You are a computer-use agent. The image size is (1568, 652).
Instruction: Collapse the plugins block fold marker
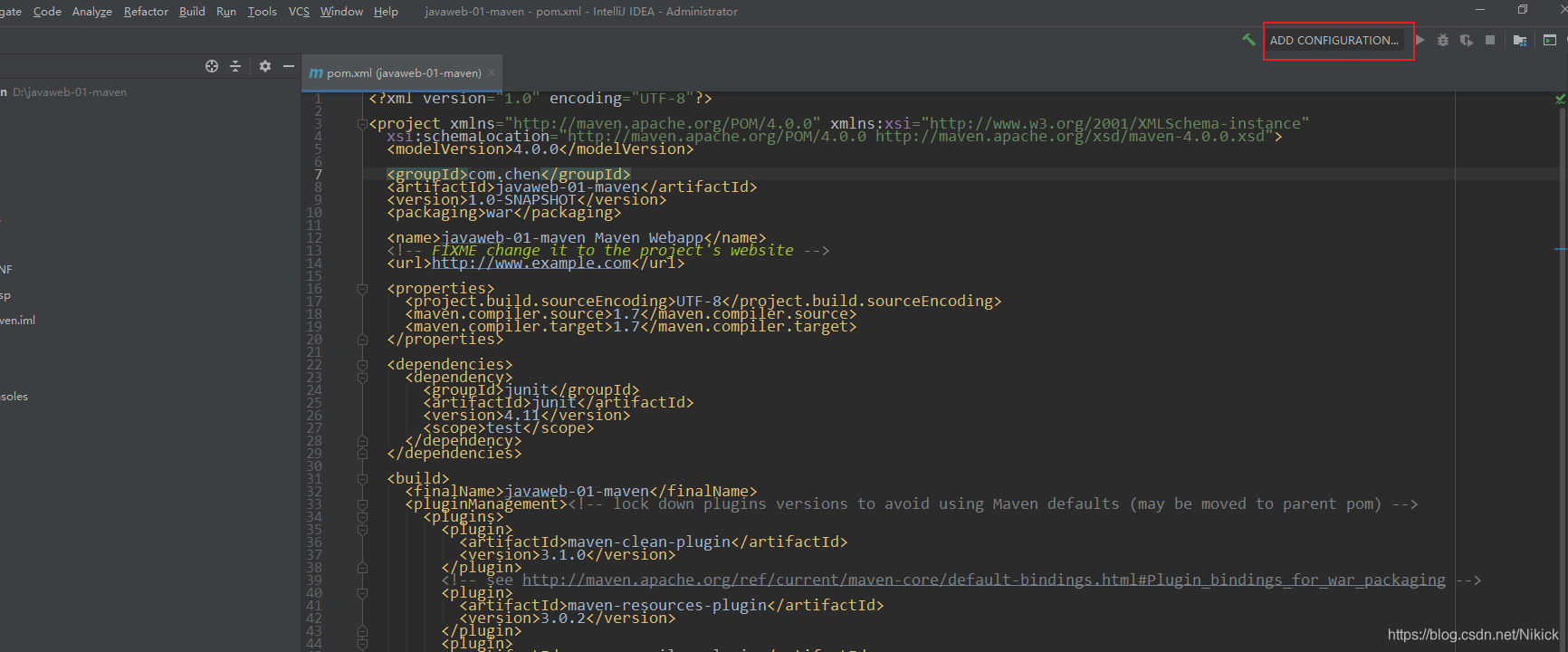point(362,517)
